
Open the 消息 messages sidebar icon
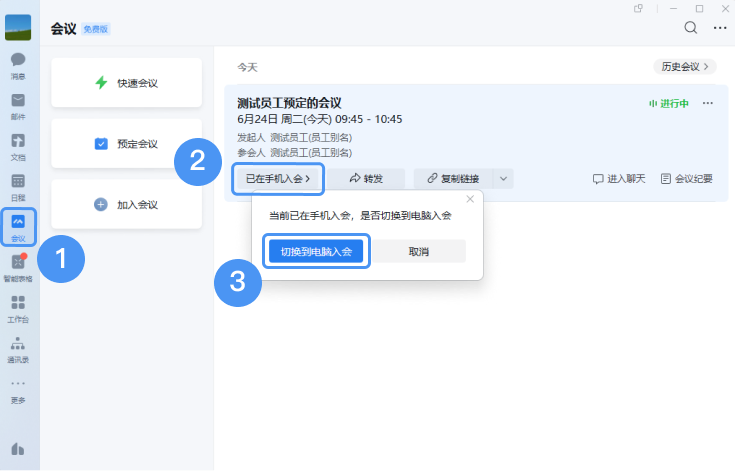point(18,64)
